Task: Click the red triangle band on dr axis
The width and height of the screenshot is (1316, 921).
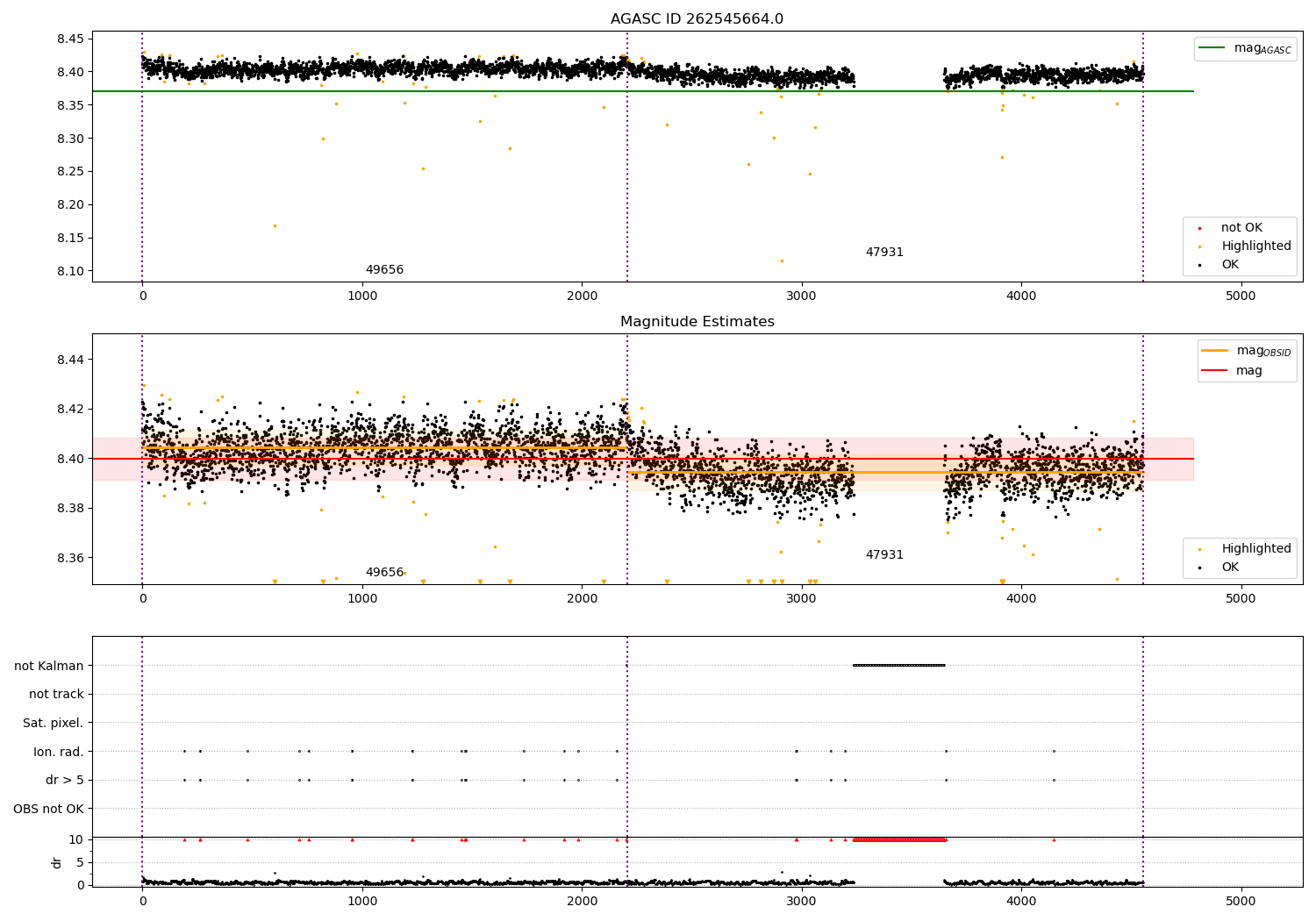Action: tap(899, 839)
